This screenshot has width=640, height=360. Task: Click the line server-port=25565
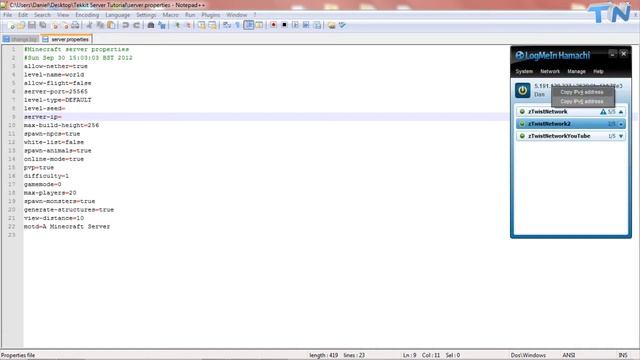[56, 91]
